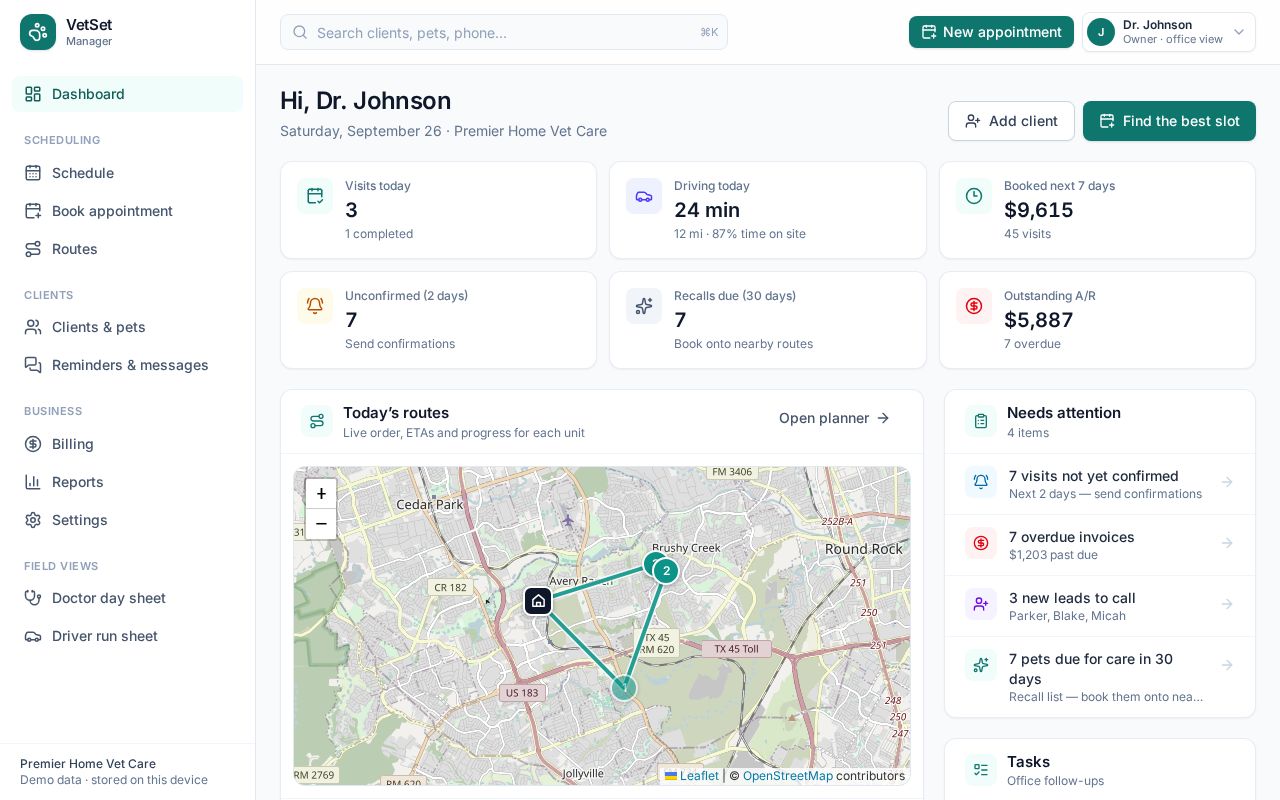Click the Outstanding A/R dollar icon
Image resolution: width=1280 pixels, height=800 pixels.
pos(974,306)
